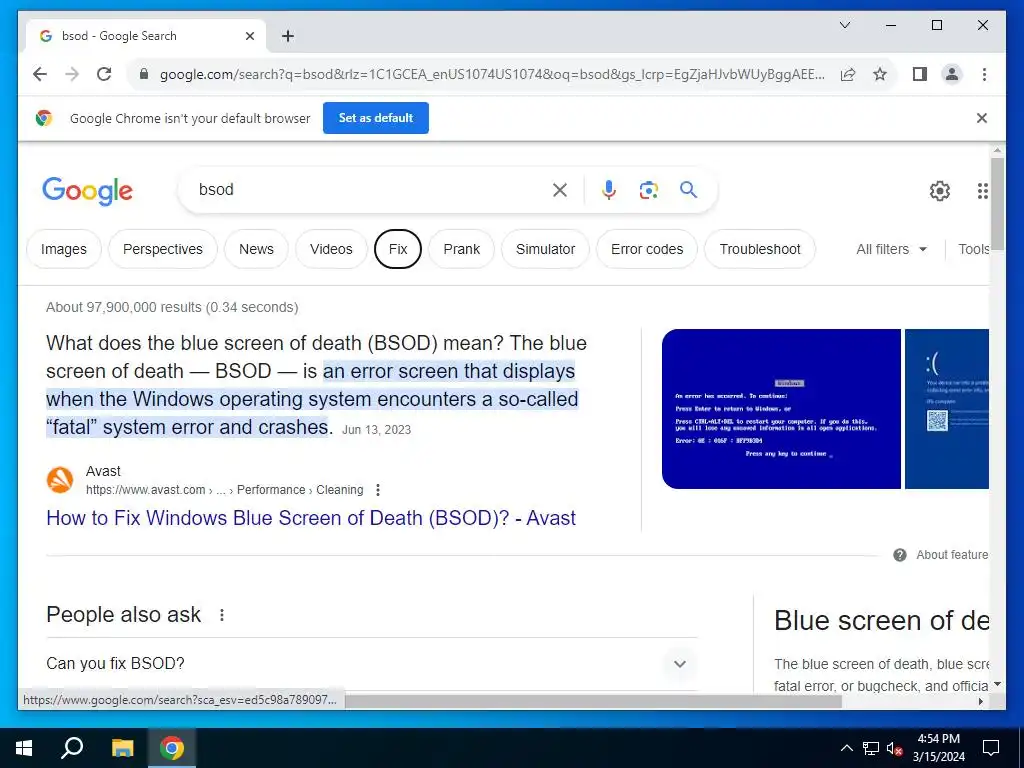Screen dimensions: 1024x768
Task: Open the Google apps grid
Action: coord(982,191)
